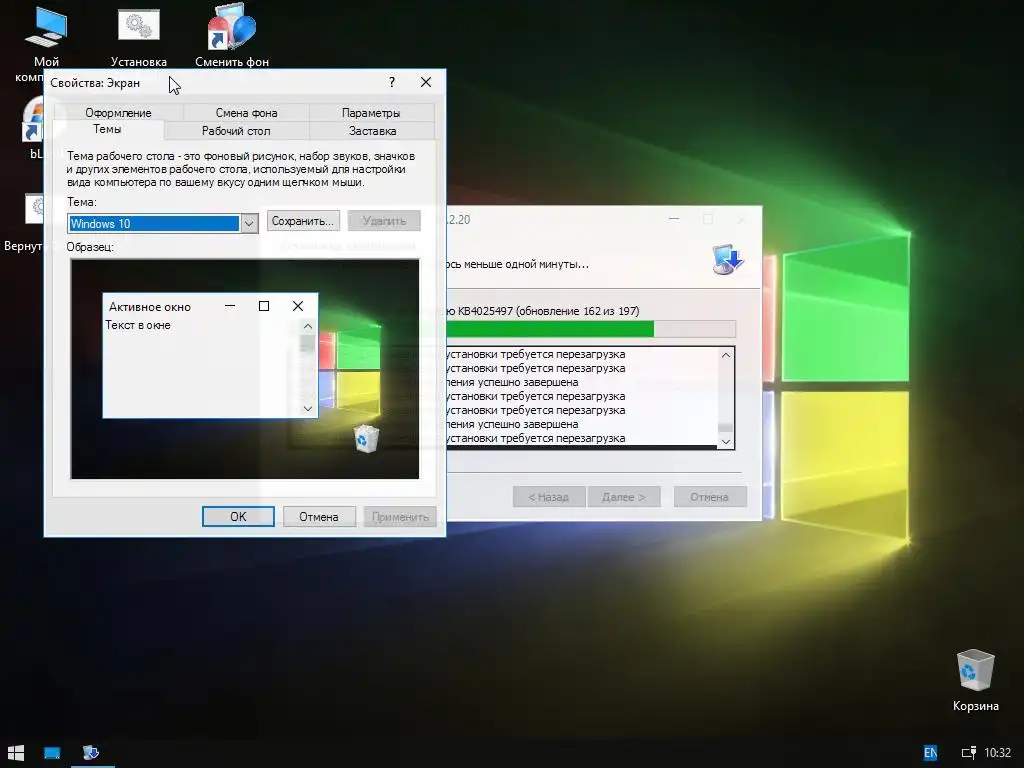Click the sample window scroll-down arrow
This screenshot has height=768, width=1024.
(x=308, y=409)
